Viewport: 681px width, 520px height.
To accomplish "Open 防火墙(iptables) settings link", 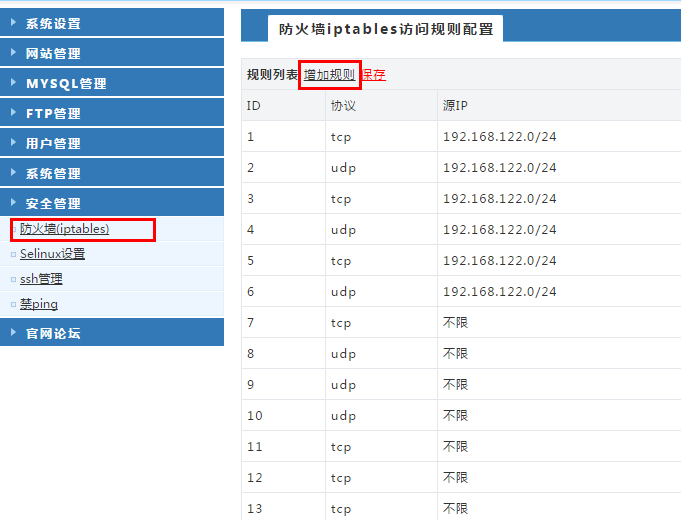I will pyautogui.click(x=64, y=229).
